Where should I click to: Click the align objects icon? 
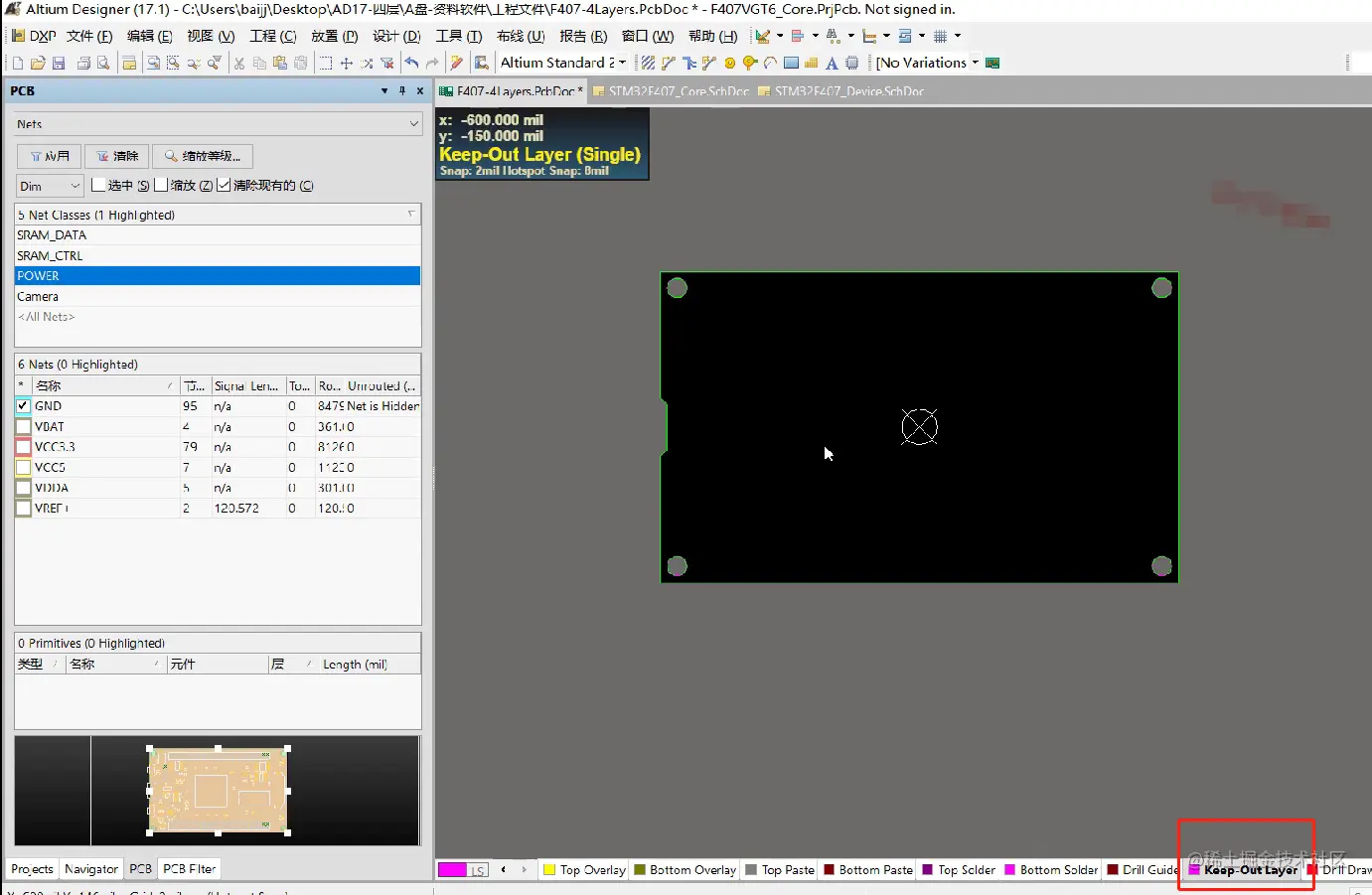point(797,36)
